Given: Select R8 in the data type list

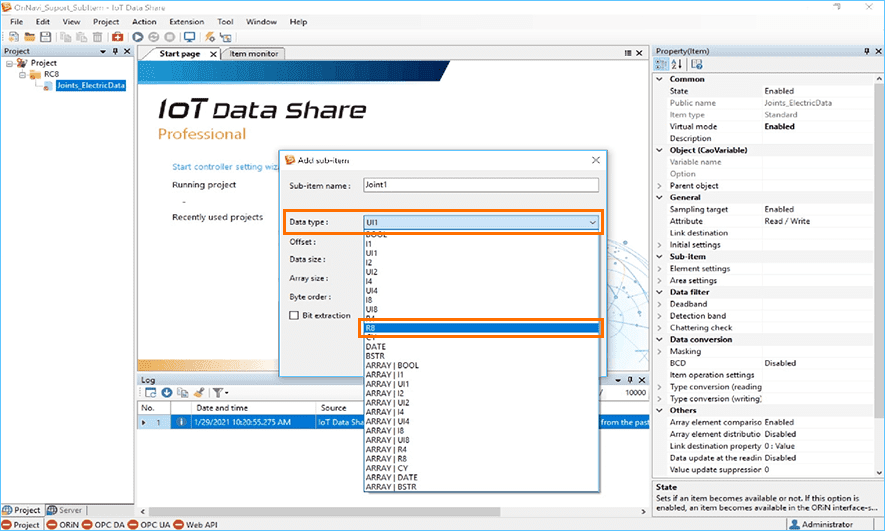Looking at the screenshot, I should (x=481, y=328).
